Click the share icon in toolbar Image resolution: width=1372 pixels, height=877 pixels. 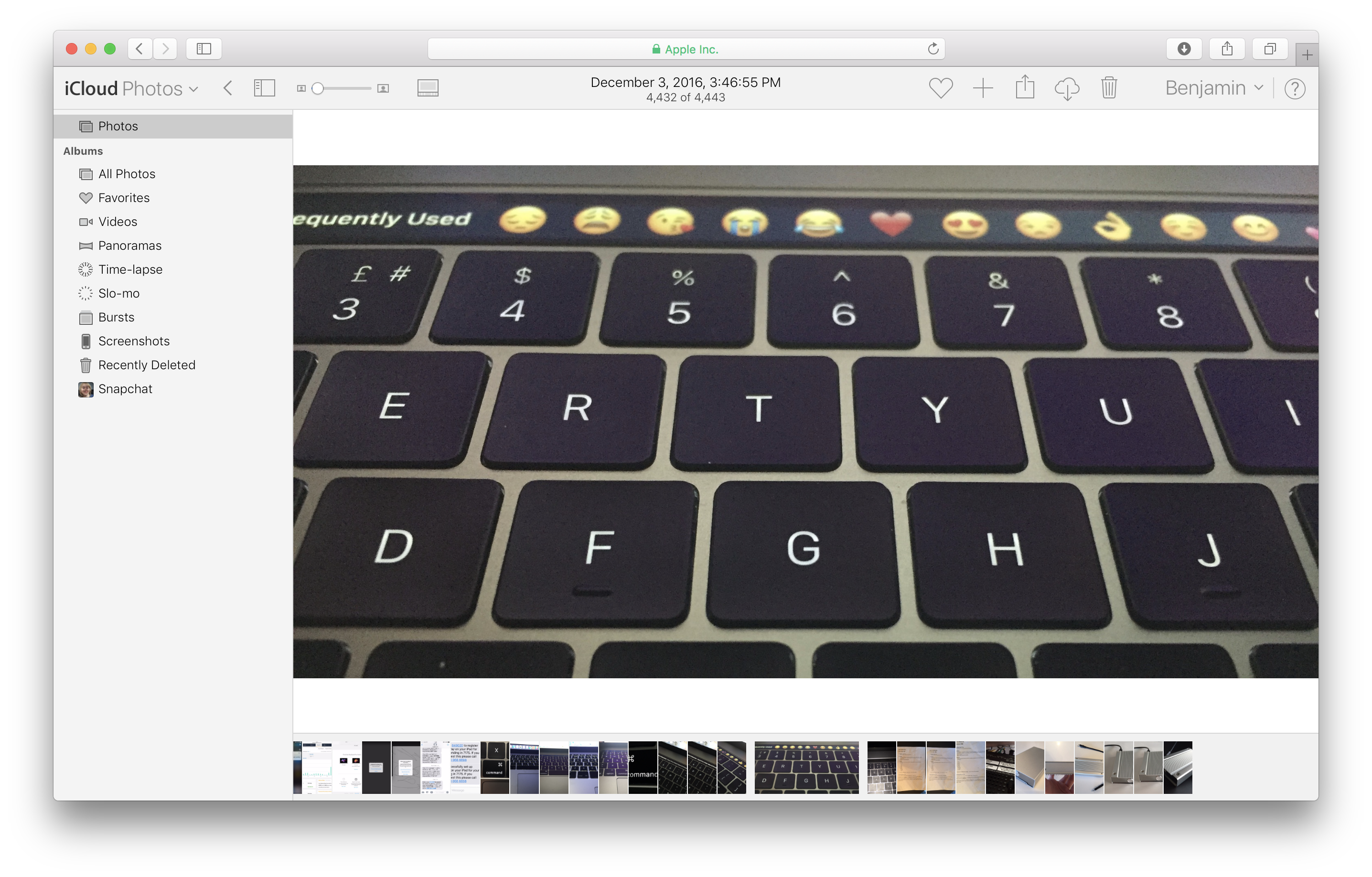tap(1026, 88)
